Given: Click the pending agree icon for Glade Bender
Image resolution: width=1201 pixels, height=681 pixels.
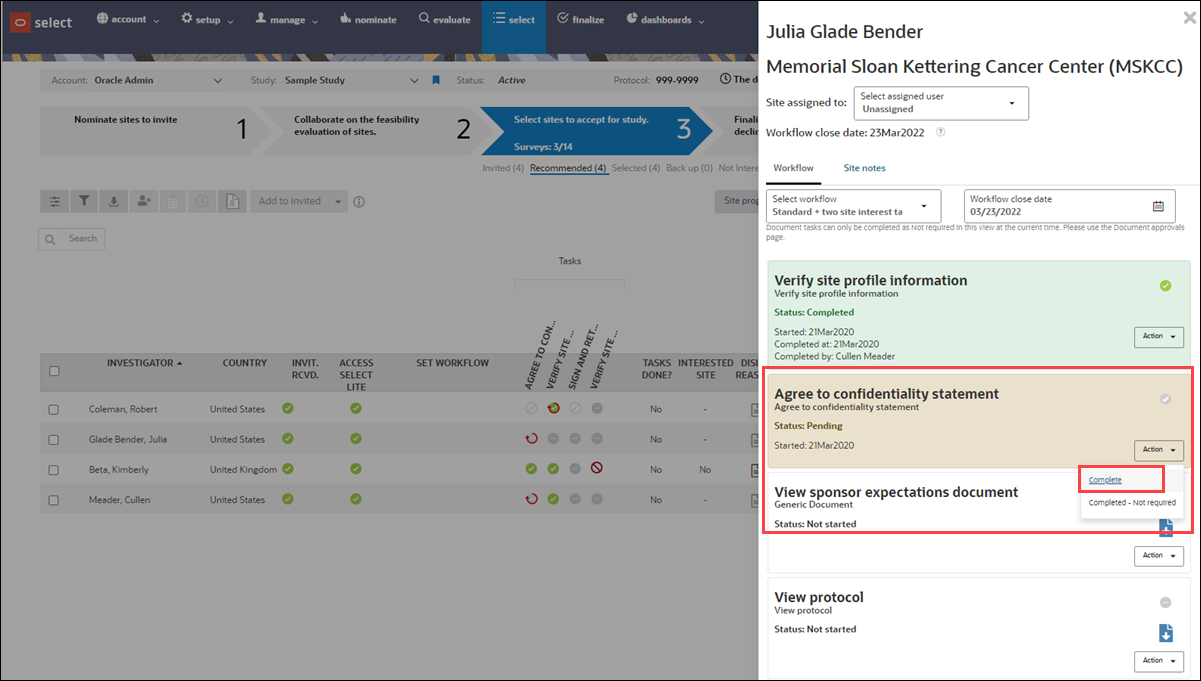Looking at the screenshot, I should tap(532, 439).
